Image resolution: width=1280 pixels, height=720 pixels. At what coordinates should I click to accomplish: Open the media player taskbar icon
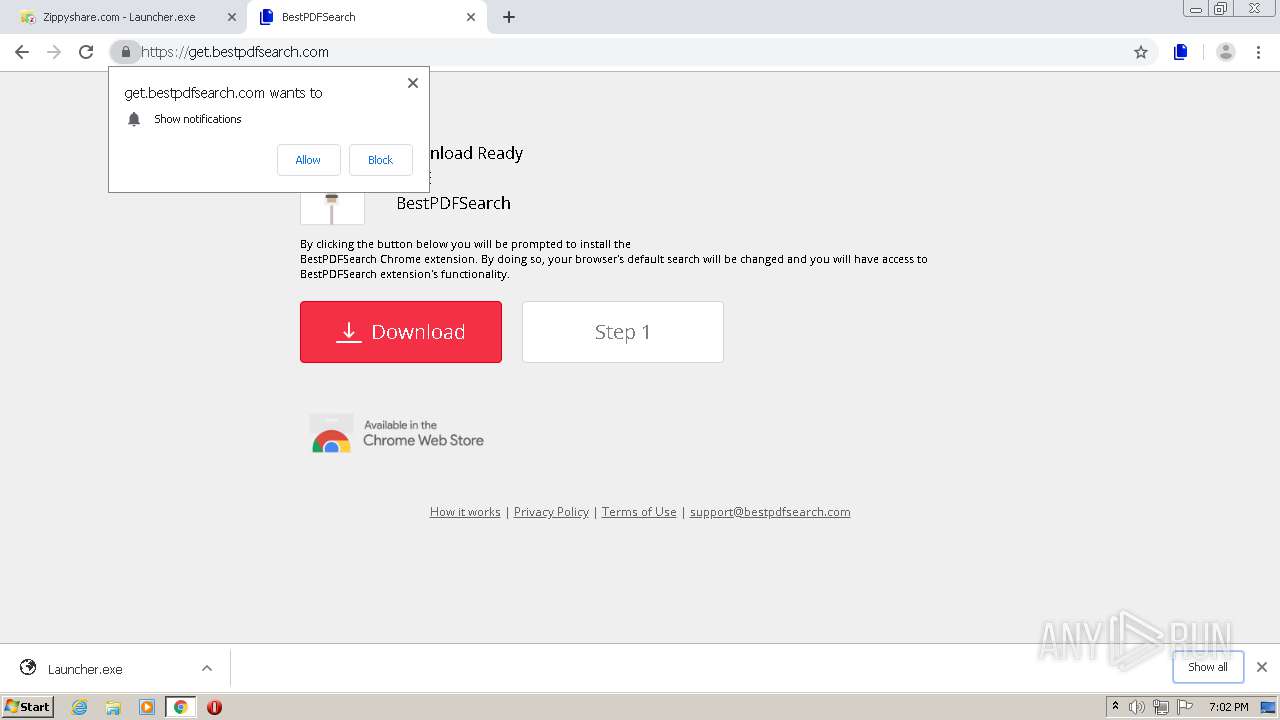coord(147,707)
